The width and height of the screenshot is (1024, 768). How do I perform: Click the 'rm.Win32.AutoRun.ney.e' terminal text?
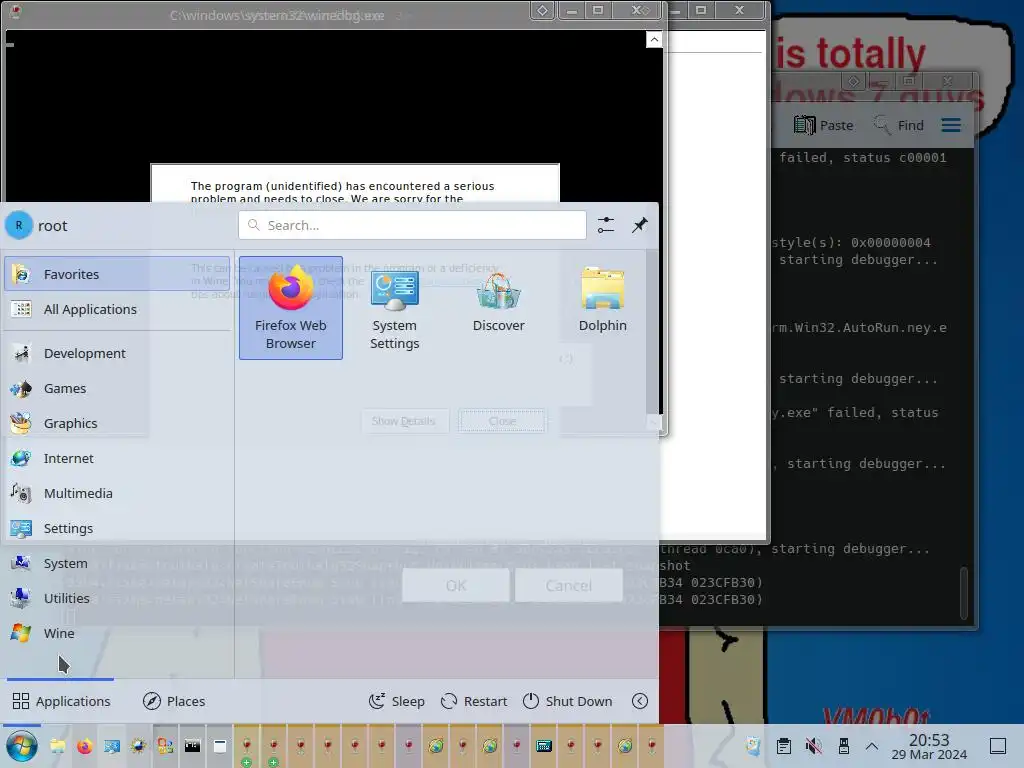(859, 327)
